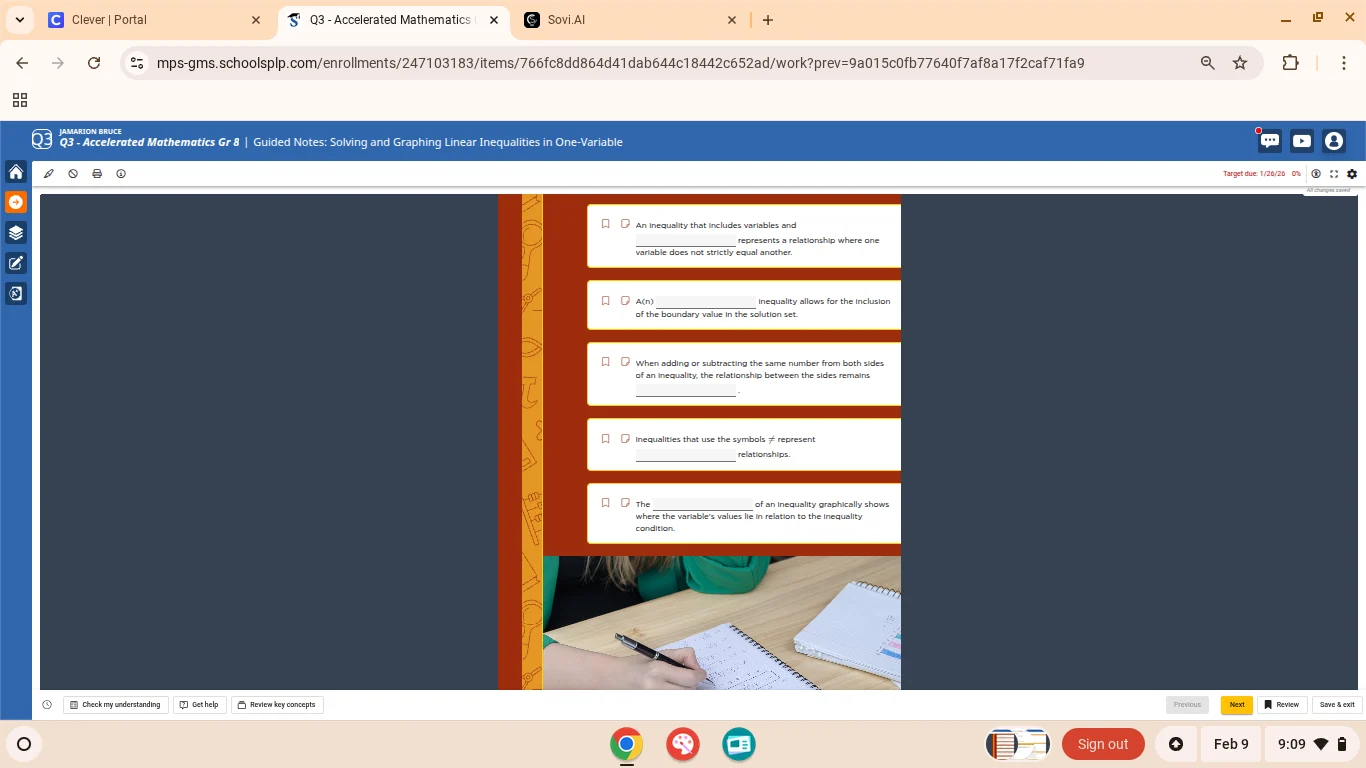Click the 0% progress indicator
Viewport: 1366px width, 768px height.
(1297, 173)
